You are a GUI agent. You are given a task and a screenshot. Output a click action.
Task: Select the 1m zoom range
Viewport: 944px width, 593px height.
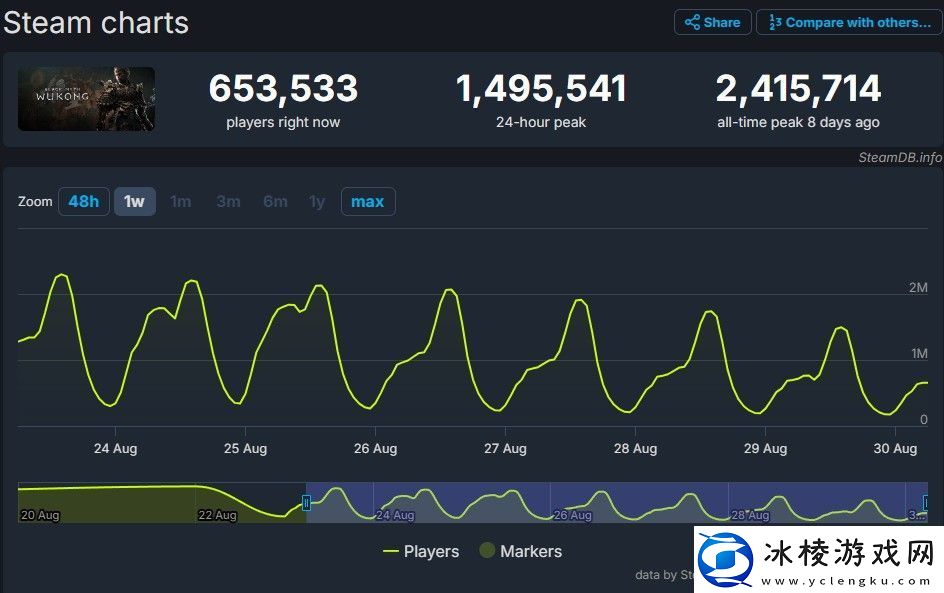[181, 201]
